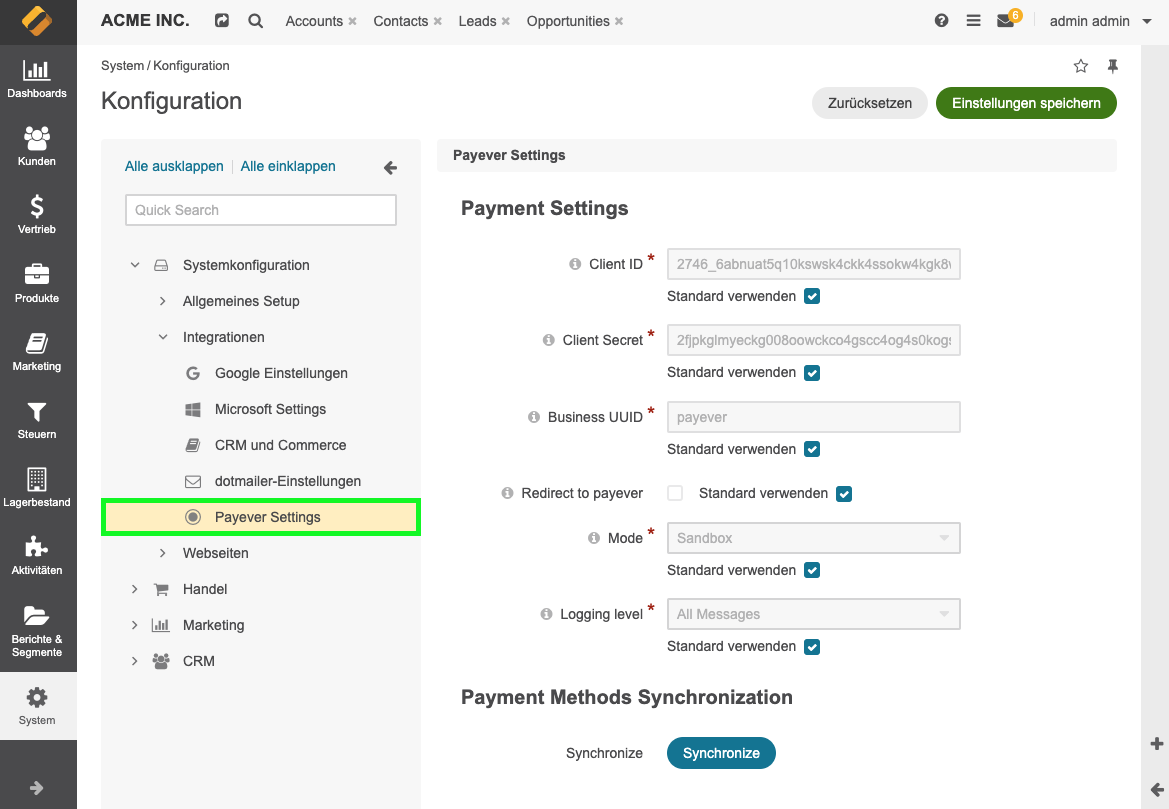The image size is (1169, 809).
Task: Click Einstellungen speichern button
Action: click(x=1026, y=103)
